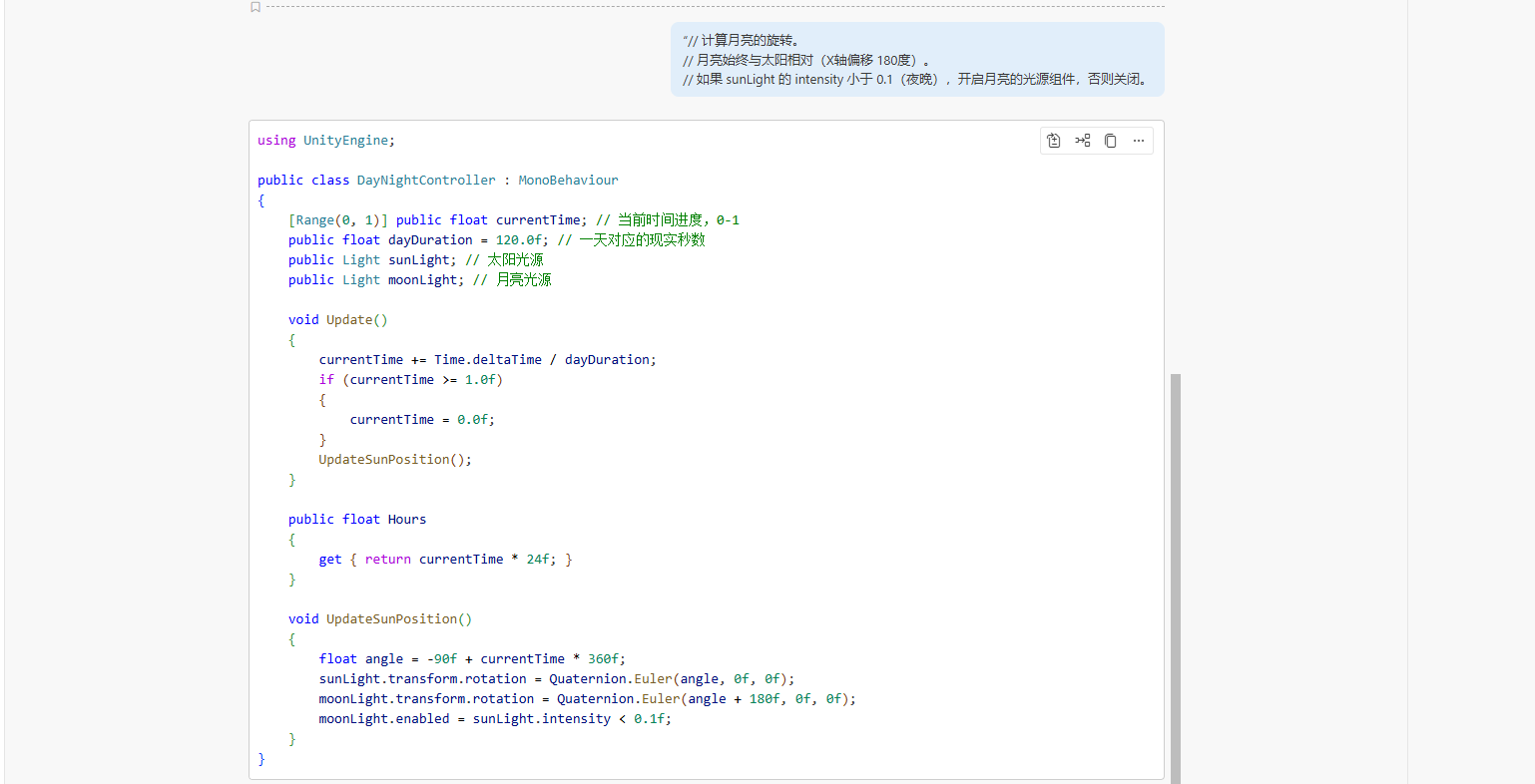Viewport: 1535px width, 784px height.
Task: Click the bookmark icon above the message
Action: 256,7
